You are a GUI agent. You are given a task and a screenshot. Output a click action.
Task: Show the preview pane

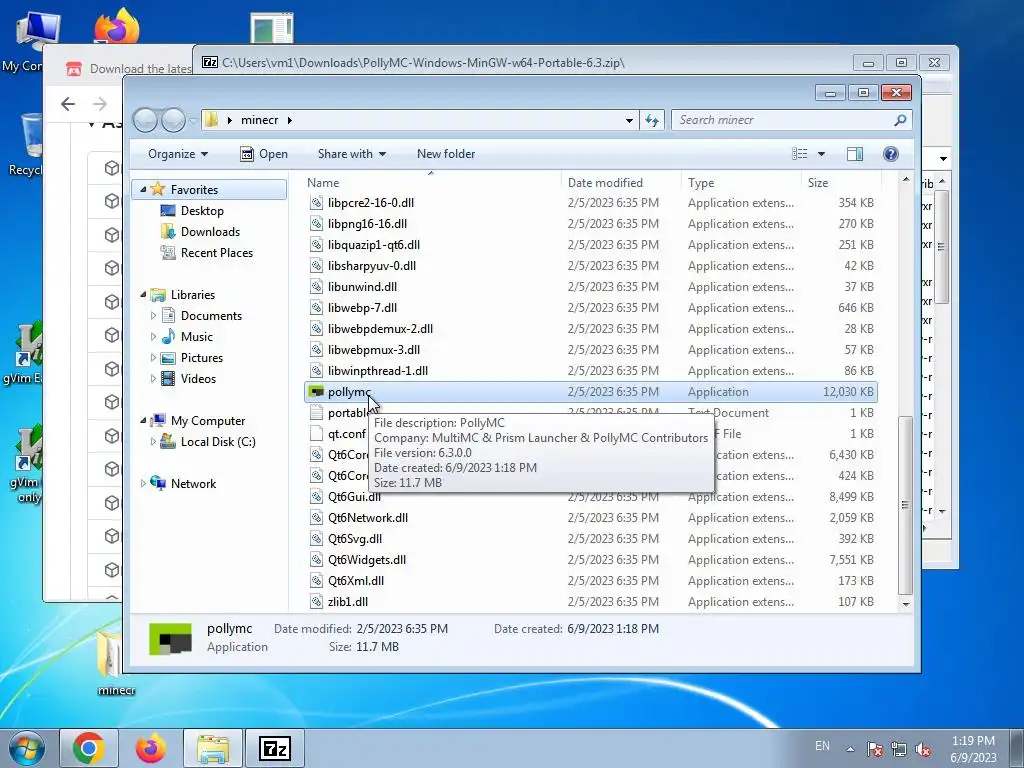pos(854,154)
